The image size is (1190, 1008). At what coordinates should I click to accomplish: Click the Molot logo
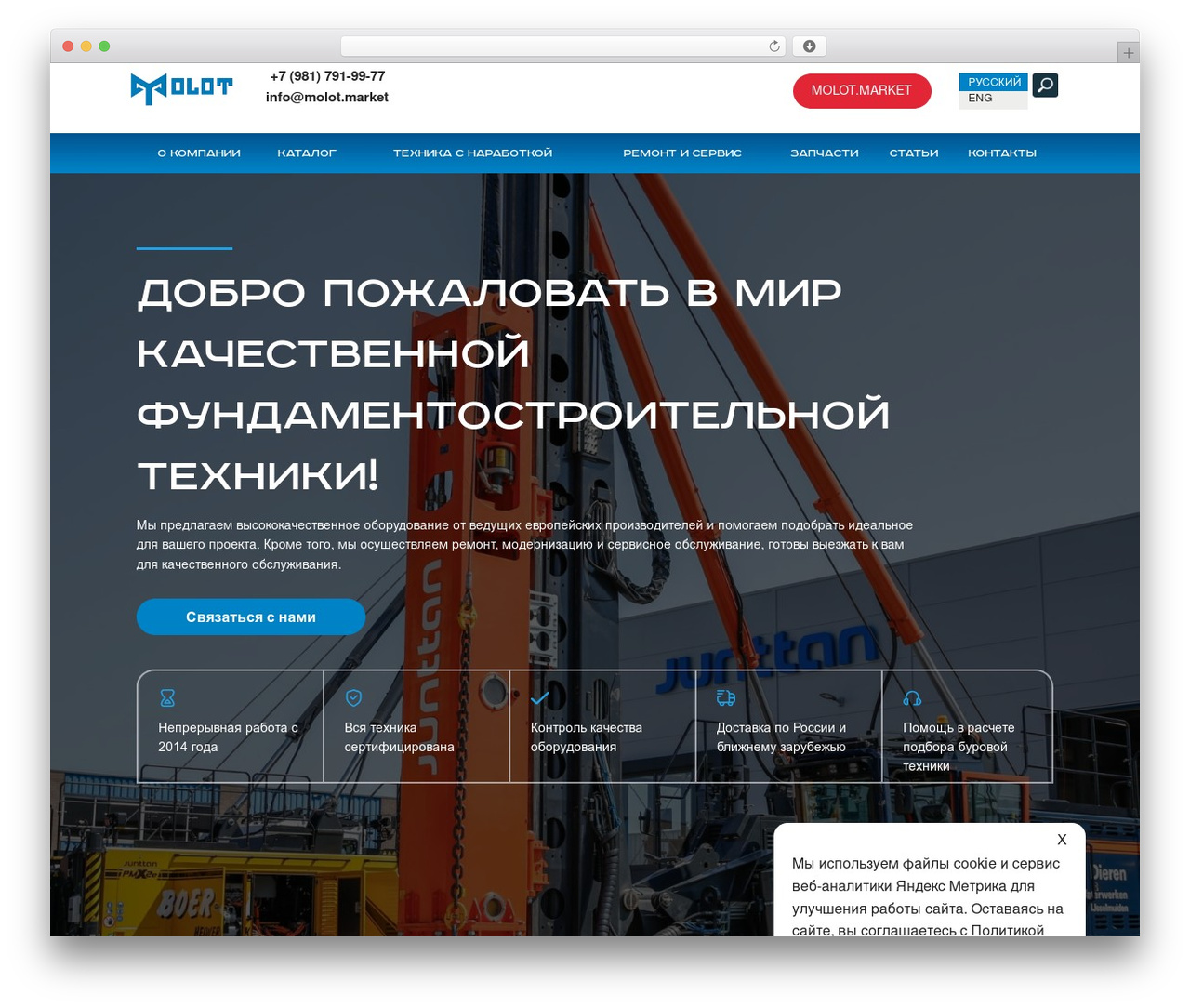181,88
